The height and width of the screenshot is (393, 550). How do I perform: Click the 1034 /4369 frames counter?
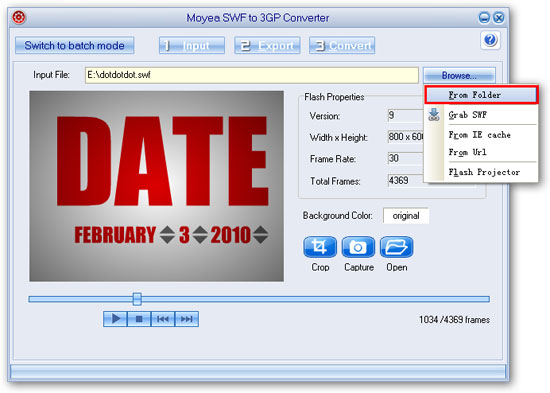454,320
